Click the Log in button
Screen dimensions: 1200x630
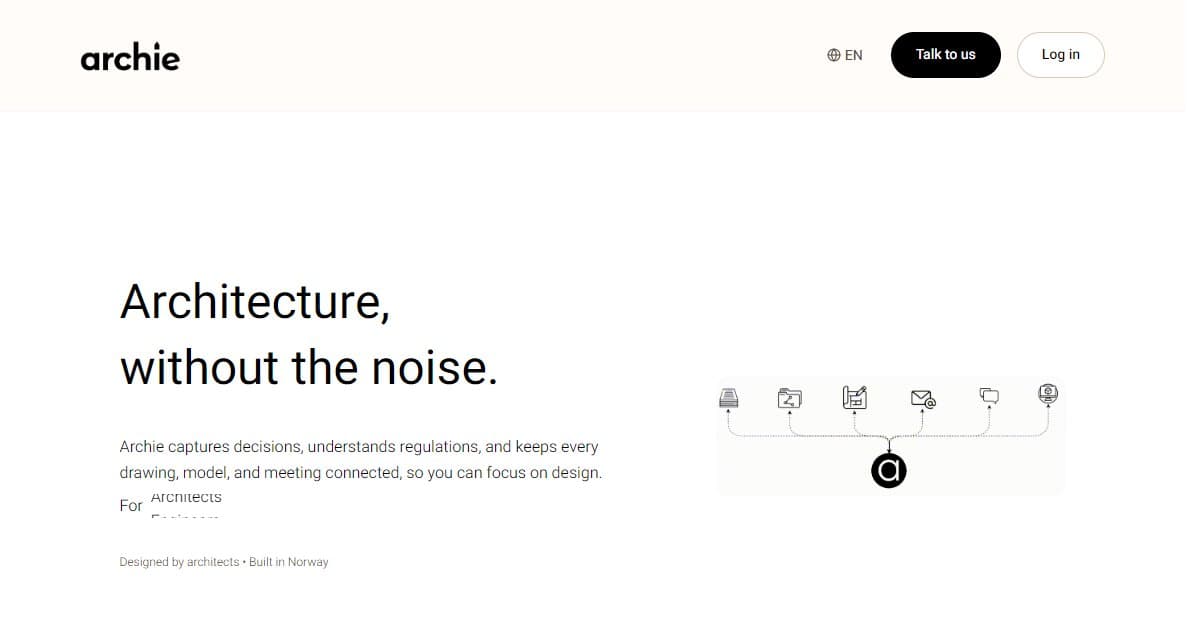1060,55
